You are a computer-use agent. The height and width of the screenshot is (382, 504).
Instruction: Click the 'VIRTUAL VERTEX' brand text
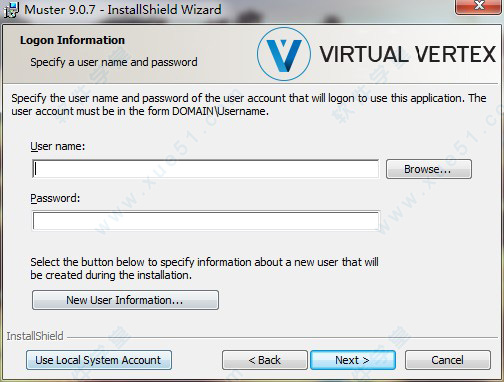click(x=408, y=54)
